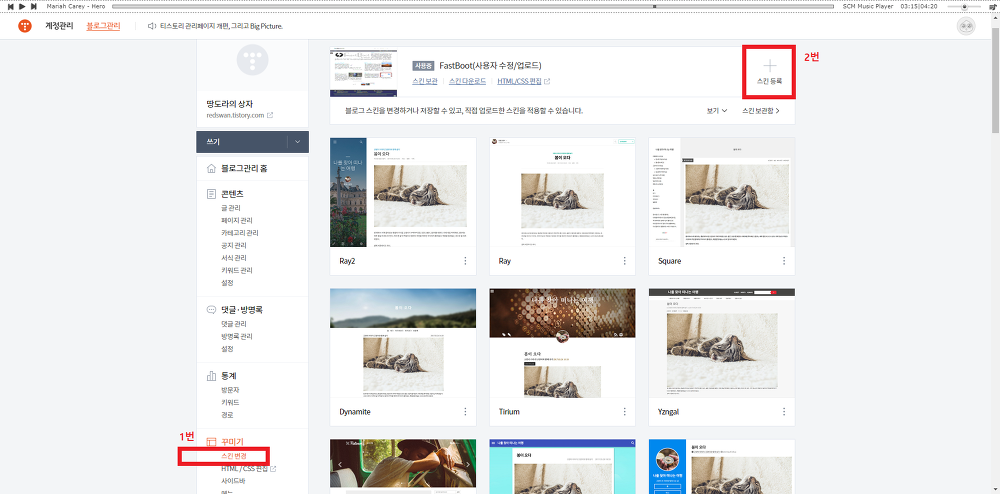The image size is (1000, 494).
Task: Adjust the music player volume slider
Action: 964,6
